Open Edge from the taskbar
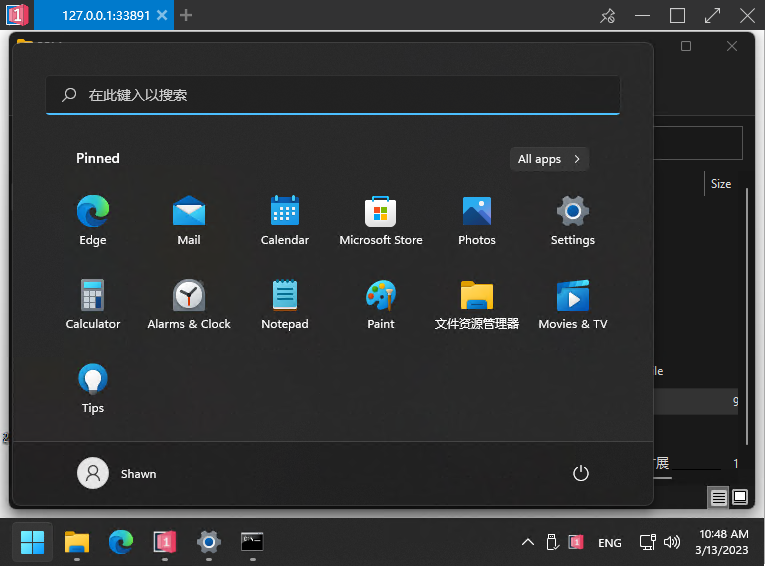The height and width of the screenshot is (566, 765). (121, 542)
